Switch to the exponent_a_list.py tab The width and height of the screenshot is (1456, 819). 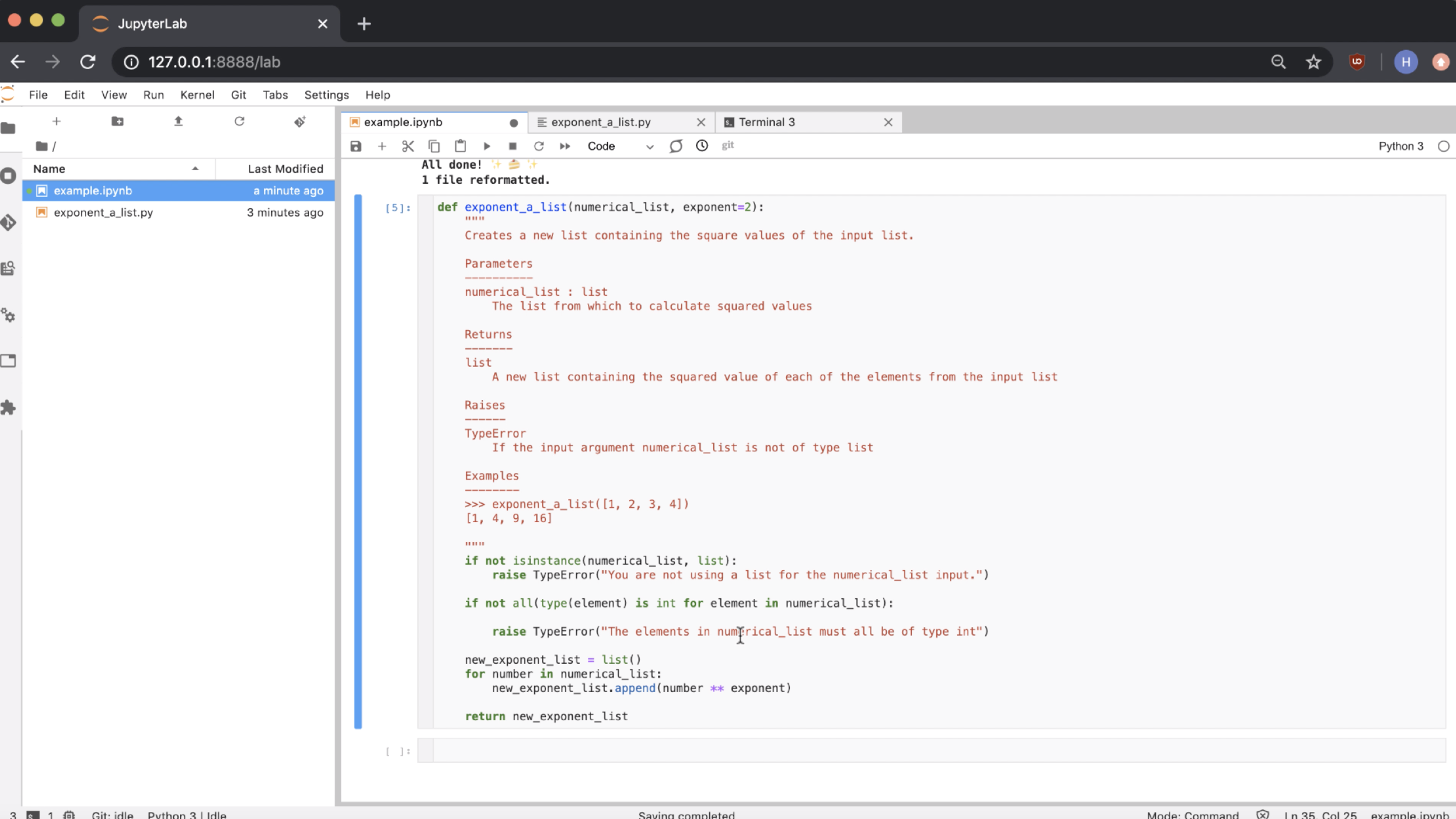[600, 123]
